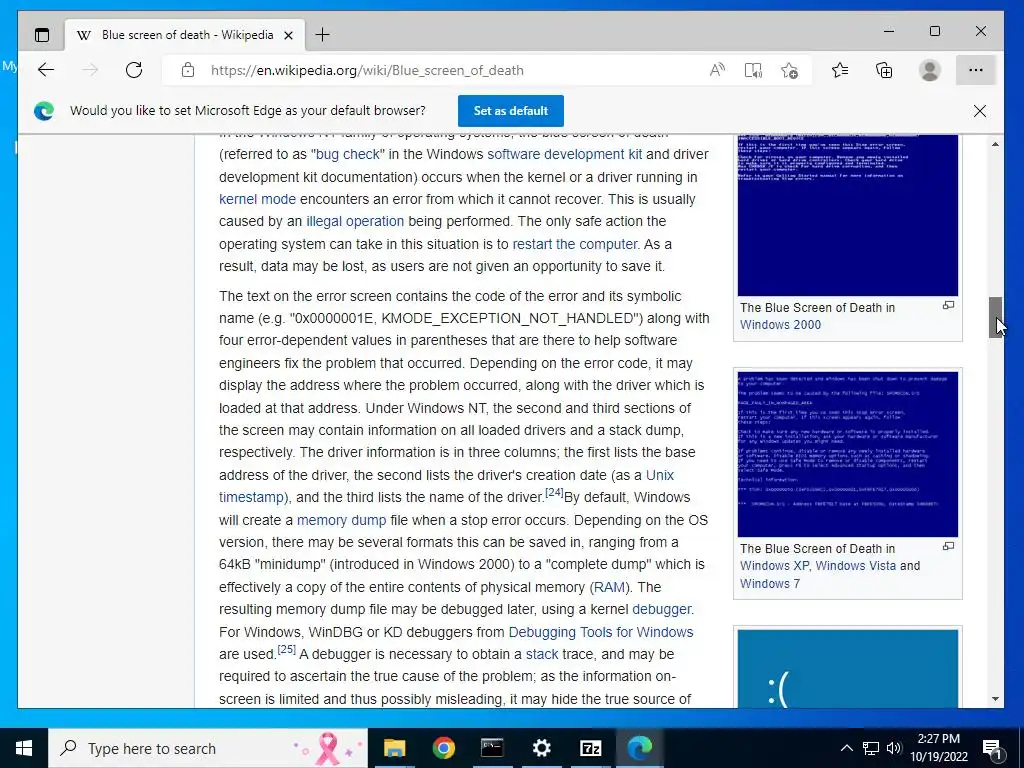Open the tab actions menu icon
The width and height of the screenshot is (1024, 768).
click(x=42, y=35)
